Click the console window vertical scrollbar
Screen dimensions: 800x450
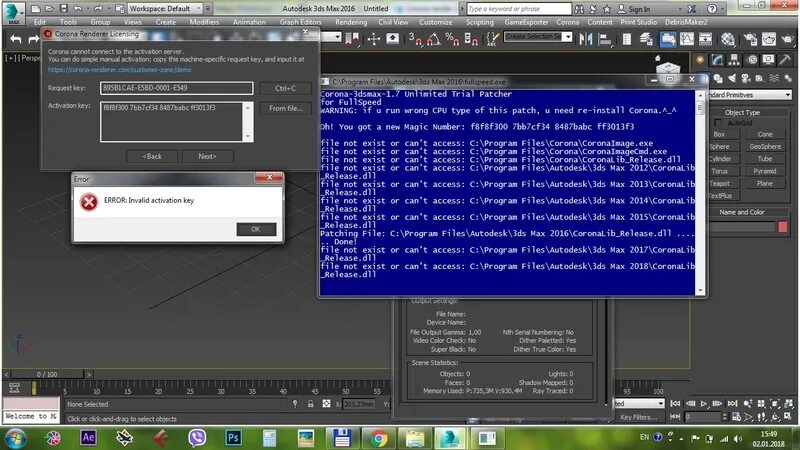[700, 192]
